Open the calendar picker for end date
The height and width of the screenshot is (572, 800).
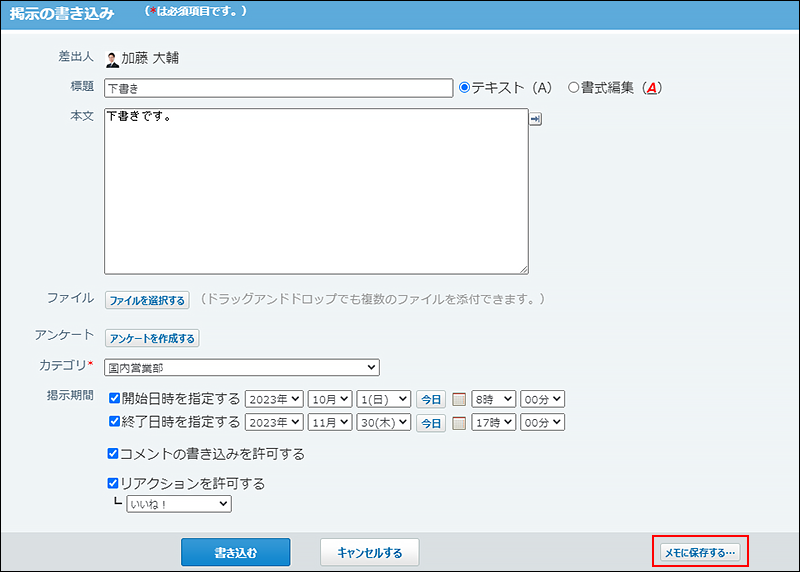point(459,423)
